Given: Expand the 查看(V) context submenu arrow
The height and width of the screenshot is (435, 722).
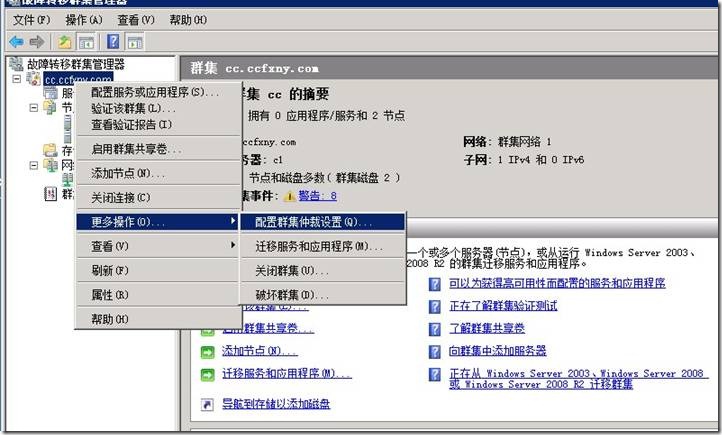Looking at the screenshot, I should point(233,245).
